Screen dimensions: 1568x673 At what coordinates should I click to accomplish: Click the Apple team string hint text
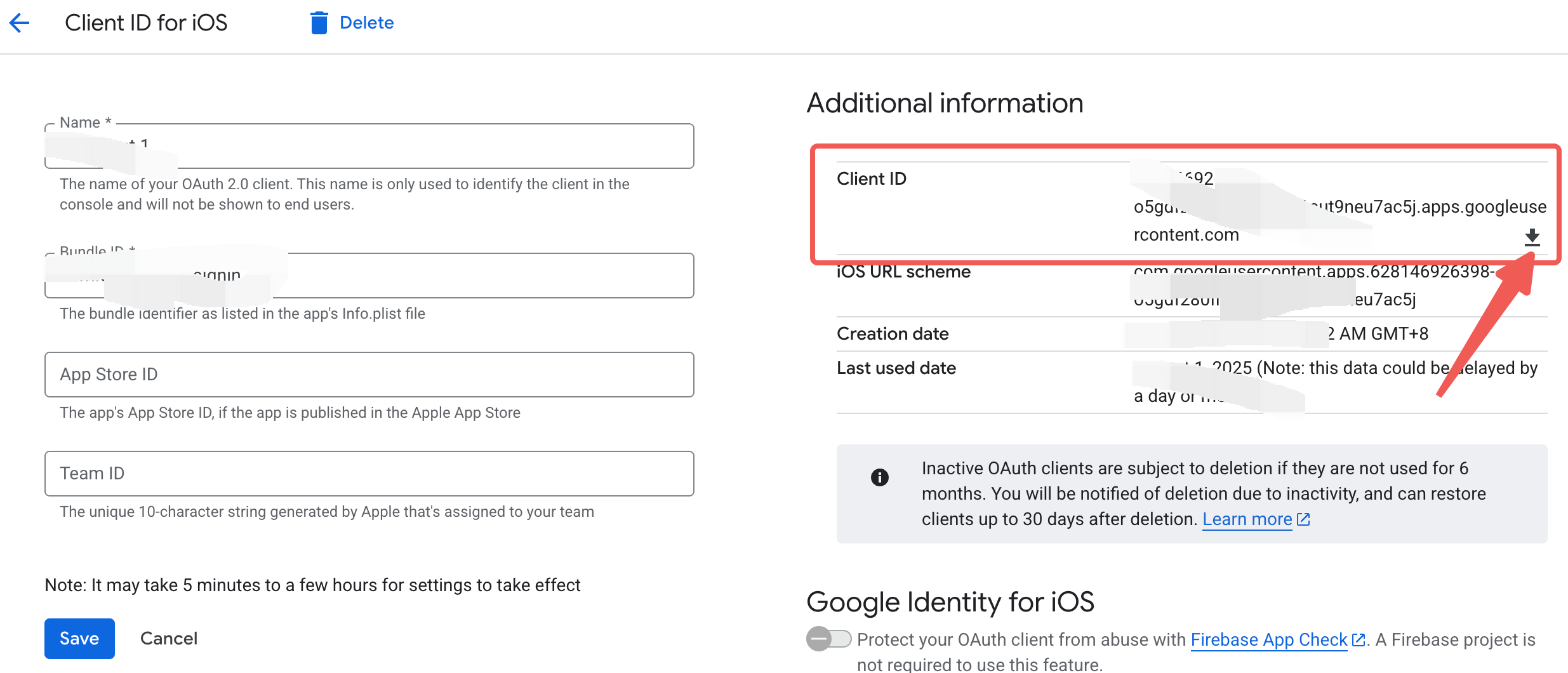[x=327, y=512]
